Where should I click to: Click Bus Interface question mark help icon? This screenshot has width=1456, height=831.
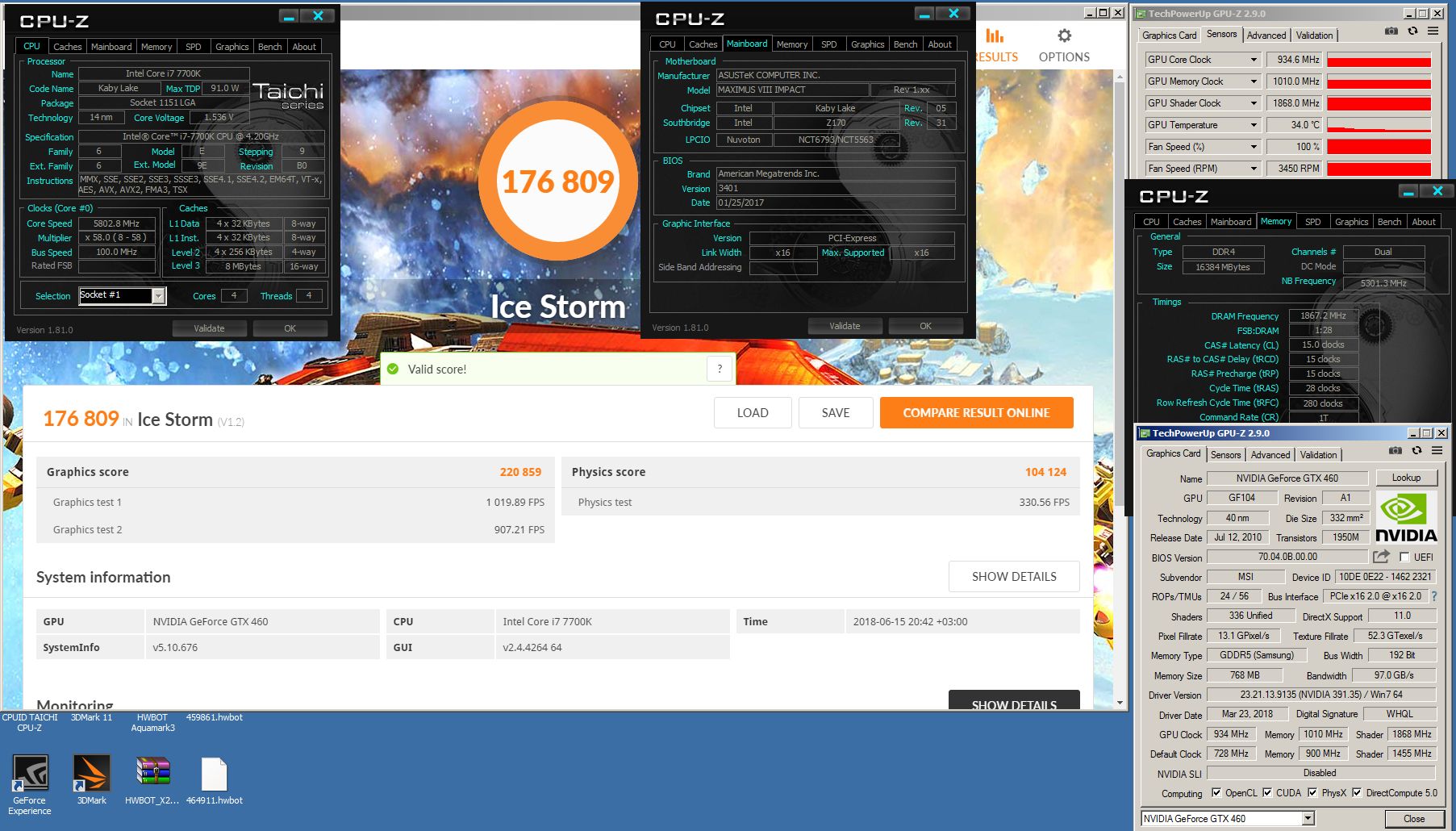1434,596
